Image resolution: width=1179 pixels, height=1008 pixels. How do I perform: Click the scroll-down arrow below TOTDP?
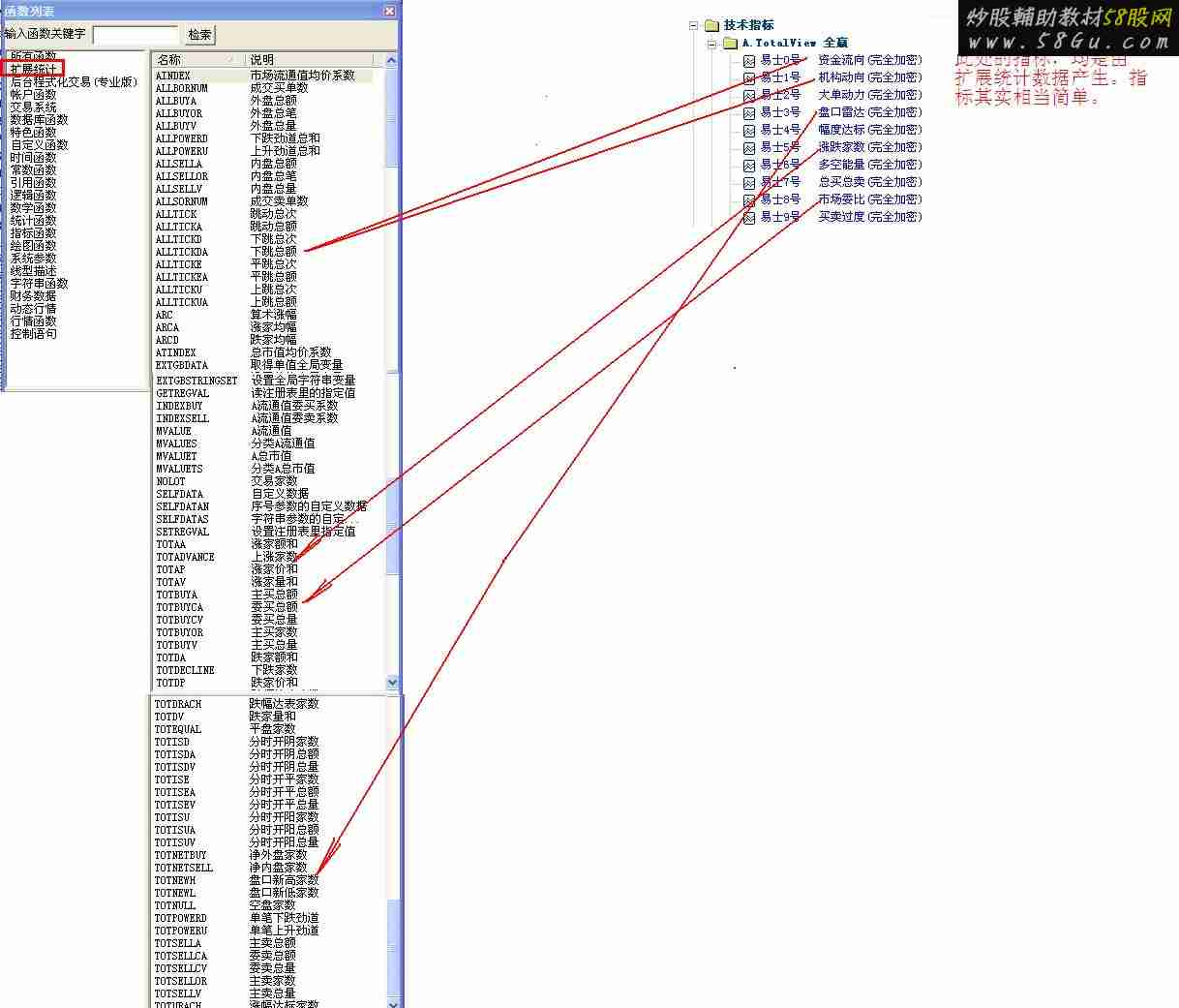392,683
